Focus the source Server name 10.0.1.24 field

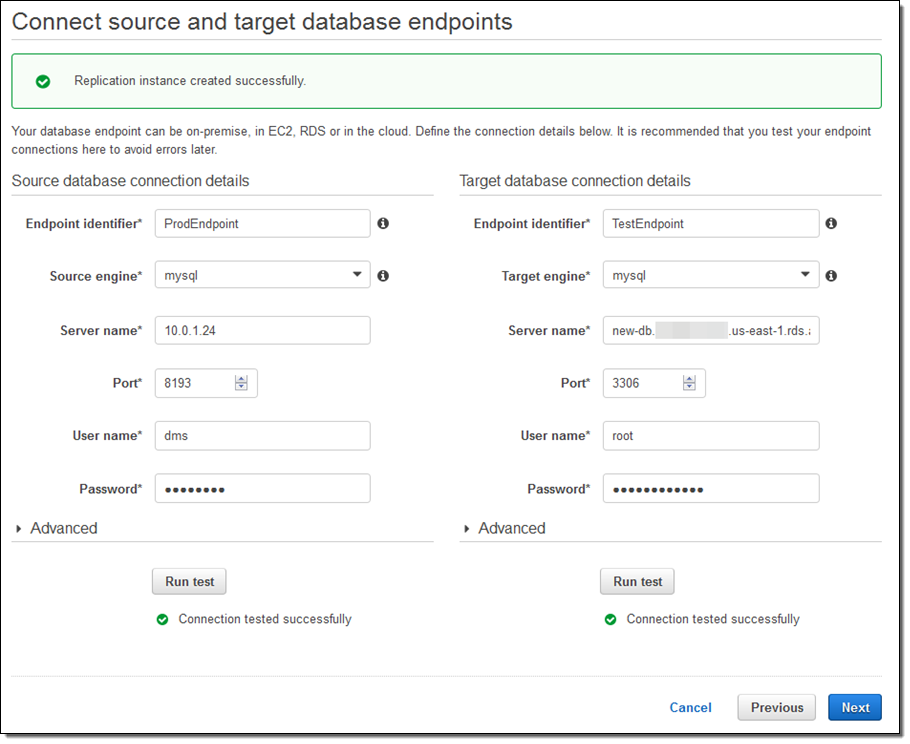click(x=262, y=330)
